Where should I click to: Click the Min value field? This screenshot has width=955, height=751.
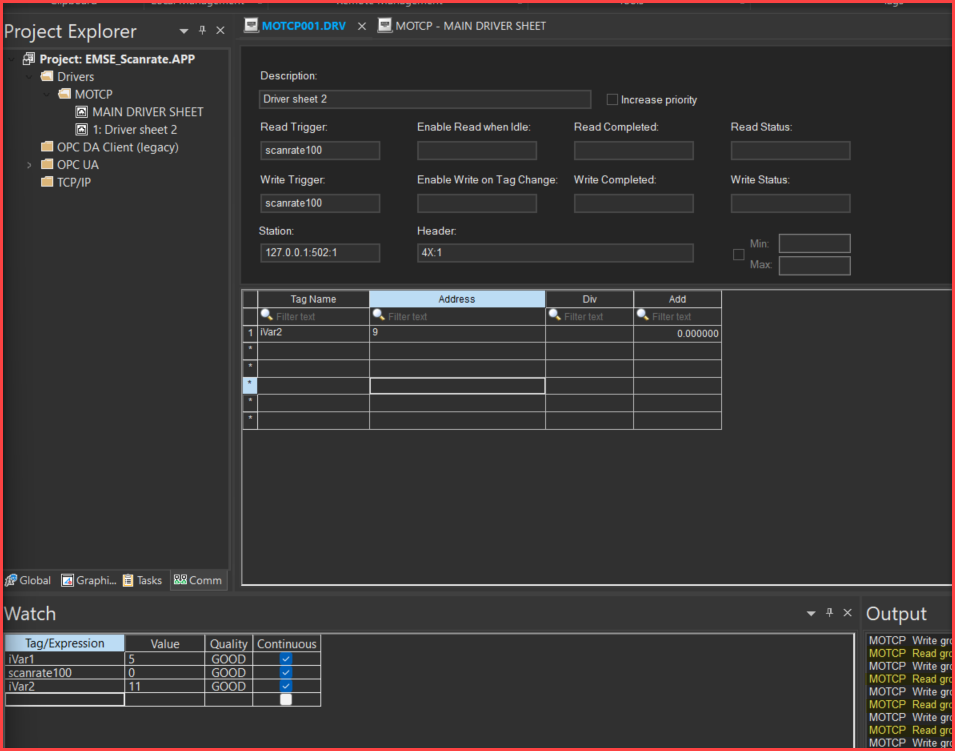[815, 244]
